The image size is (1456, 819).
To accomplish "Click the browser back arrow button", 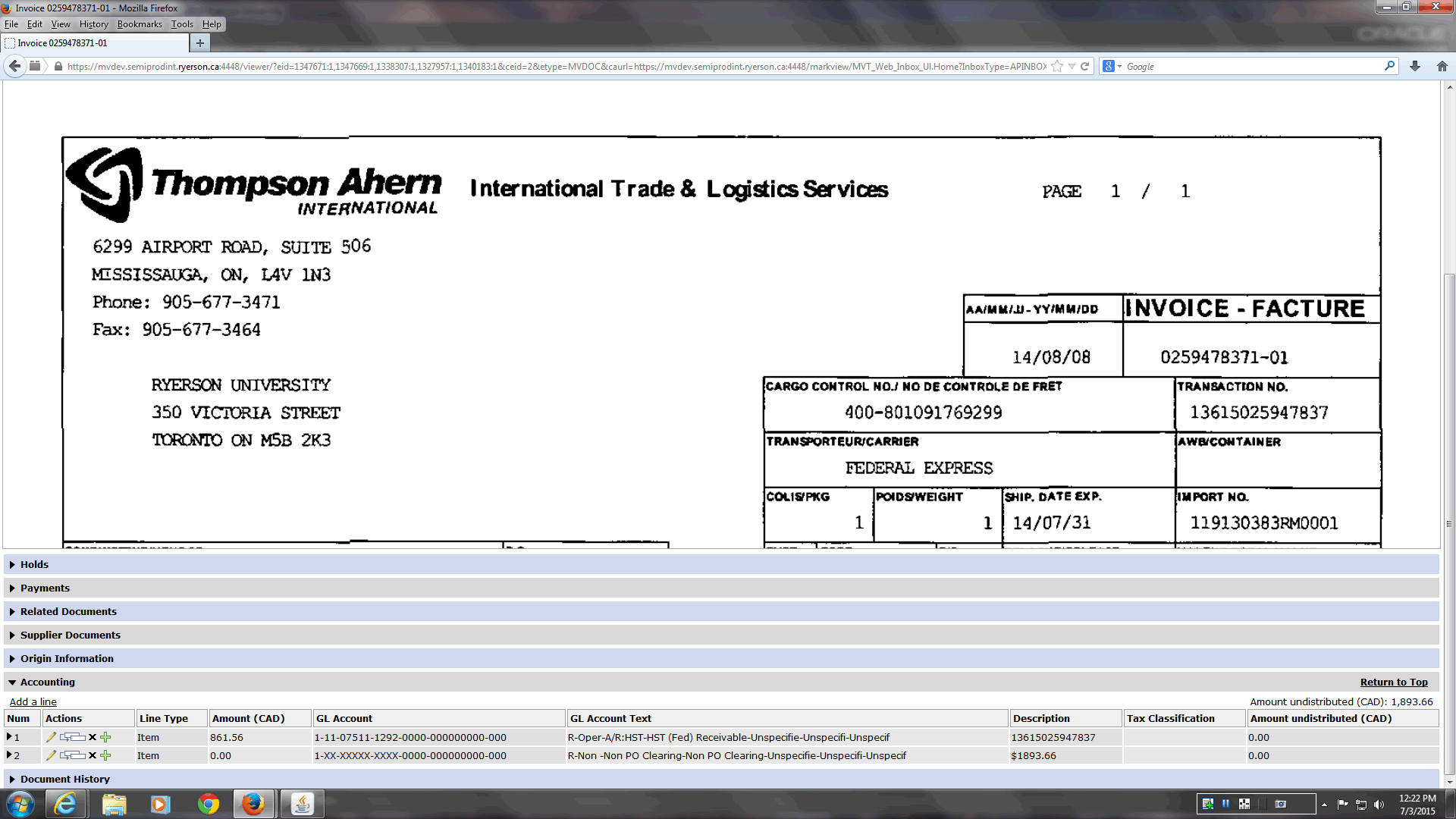I will [x=14, y=66].
